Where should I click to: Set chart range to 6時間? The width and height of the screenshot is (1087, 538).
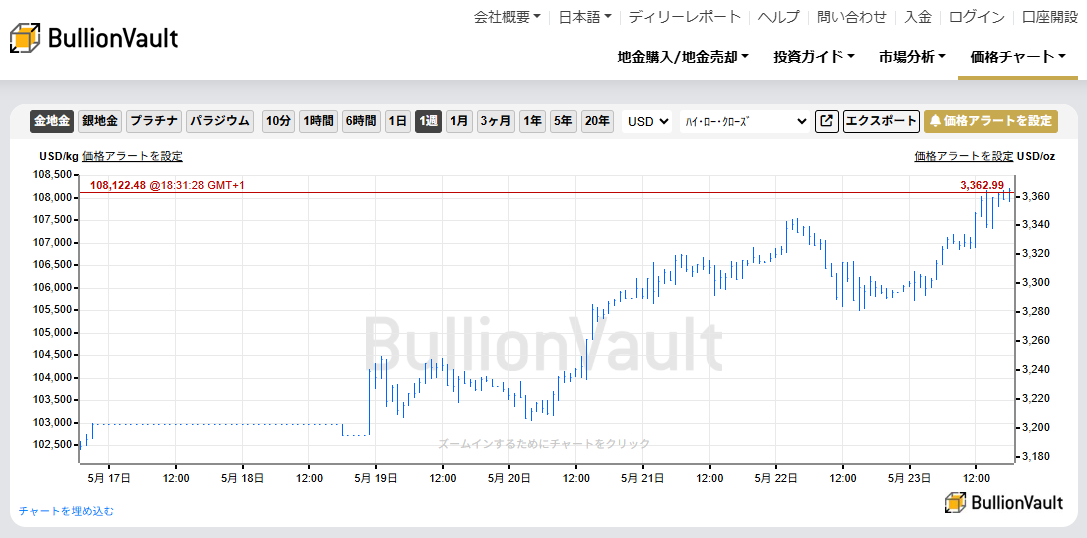pyautogui.click(x=361, y=121)
